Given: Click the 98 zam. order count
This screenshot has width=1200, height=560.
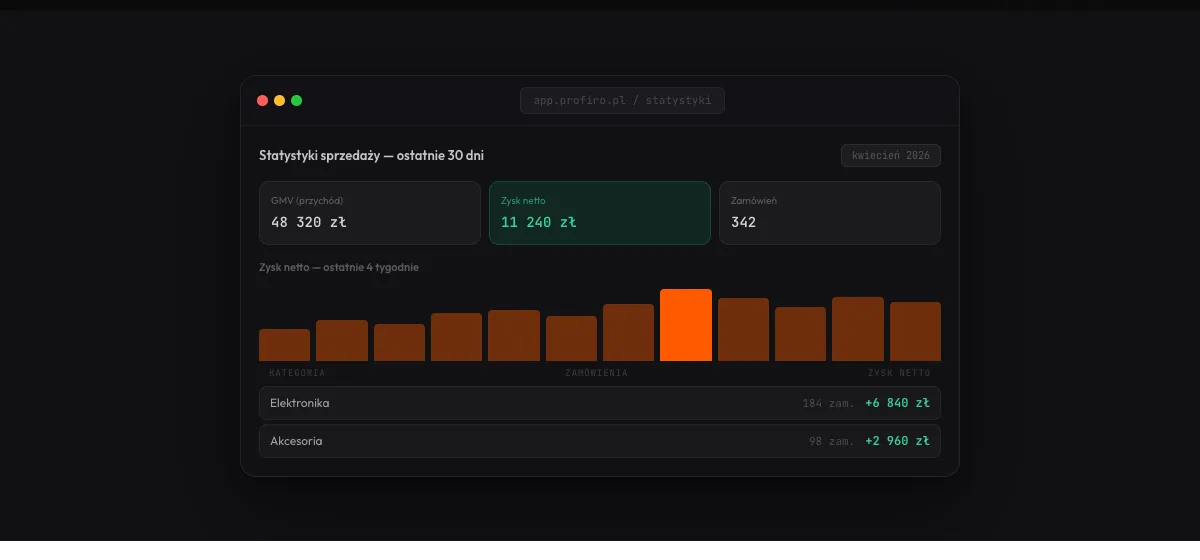Looking at the screenshot, I should click(x=832, y=441).
